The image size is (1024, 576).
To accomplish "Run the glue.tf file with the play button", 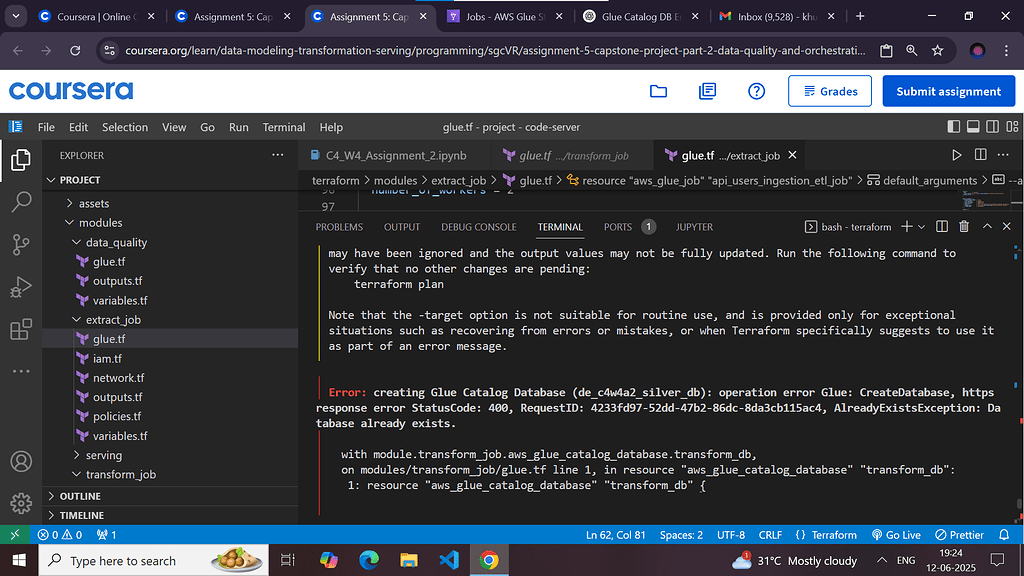I will [957, 155].
